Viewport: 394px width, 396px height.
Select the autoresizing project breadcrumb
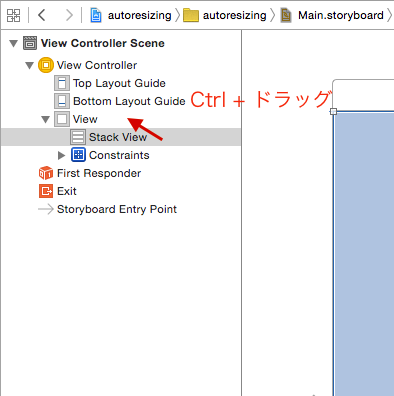click(x=139, y=15)
